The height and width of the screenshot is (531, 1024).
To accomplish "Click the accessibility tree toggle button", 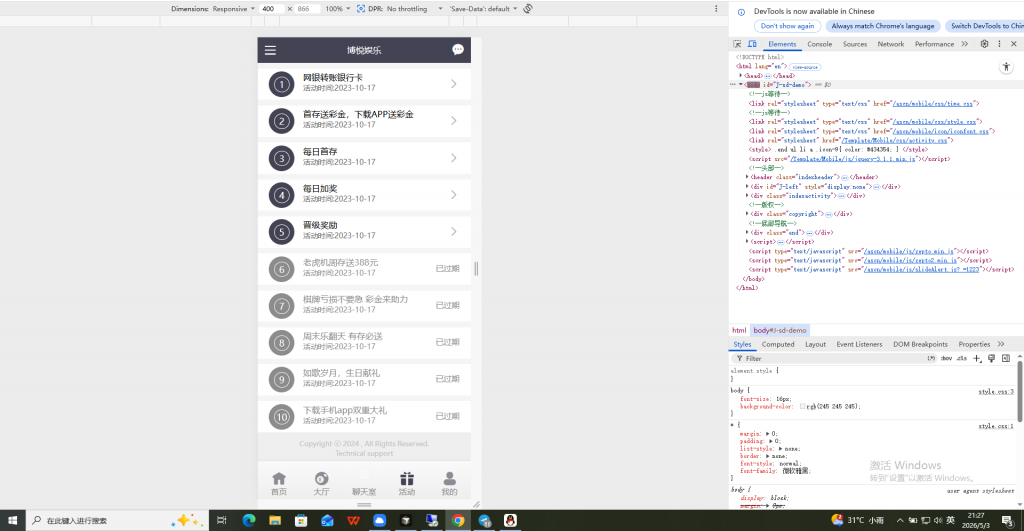I will coord(1006,67).
